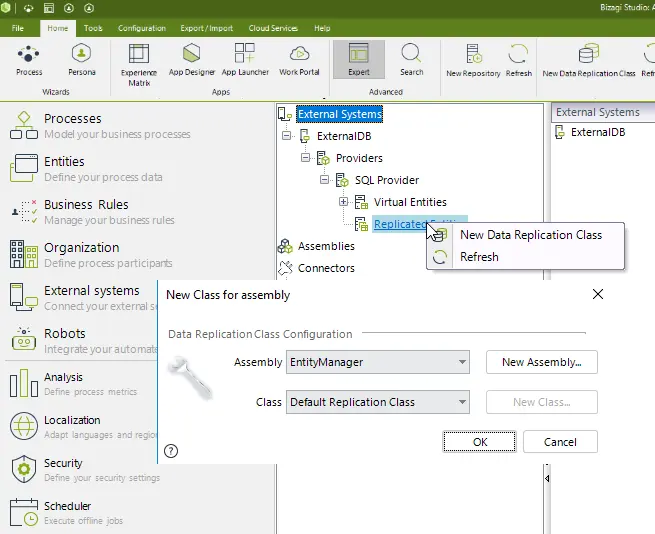Open the Analysis module
The image size is (655, 534).
[x=74, y=384]
